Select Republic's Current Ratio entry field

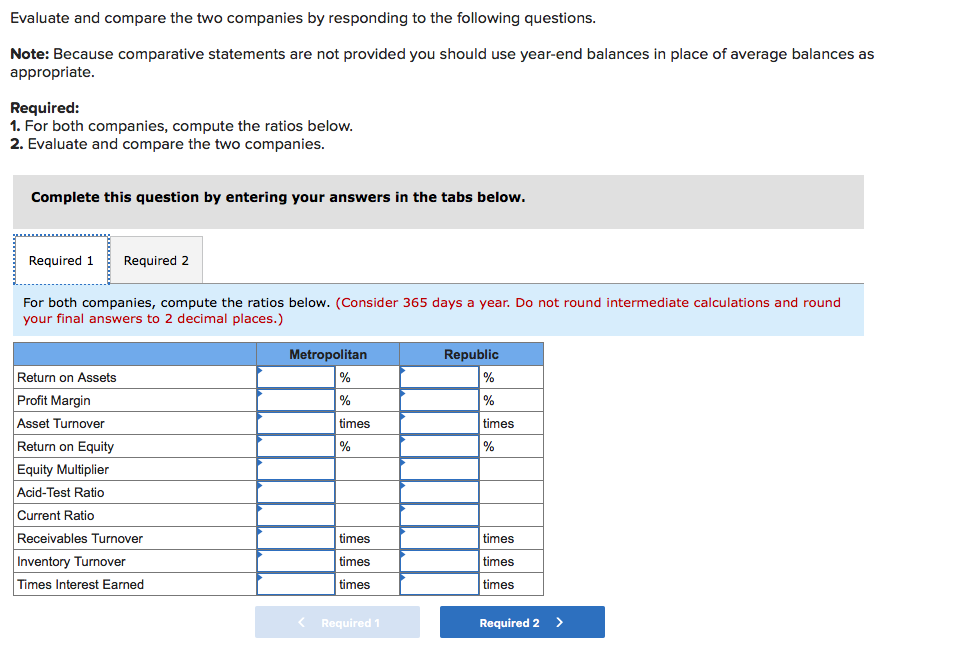pyautogui.click(x=439, y=515)
